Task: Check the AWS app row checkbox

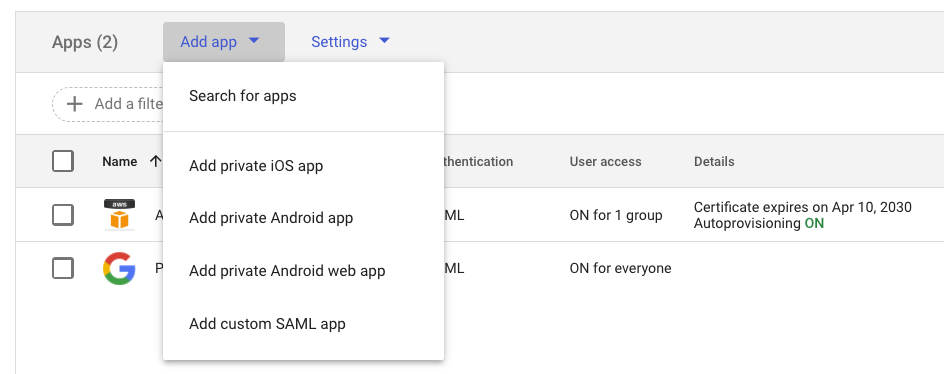Action: pyautogui.click(x=63, y=215)
